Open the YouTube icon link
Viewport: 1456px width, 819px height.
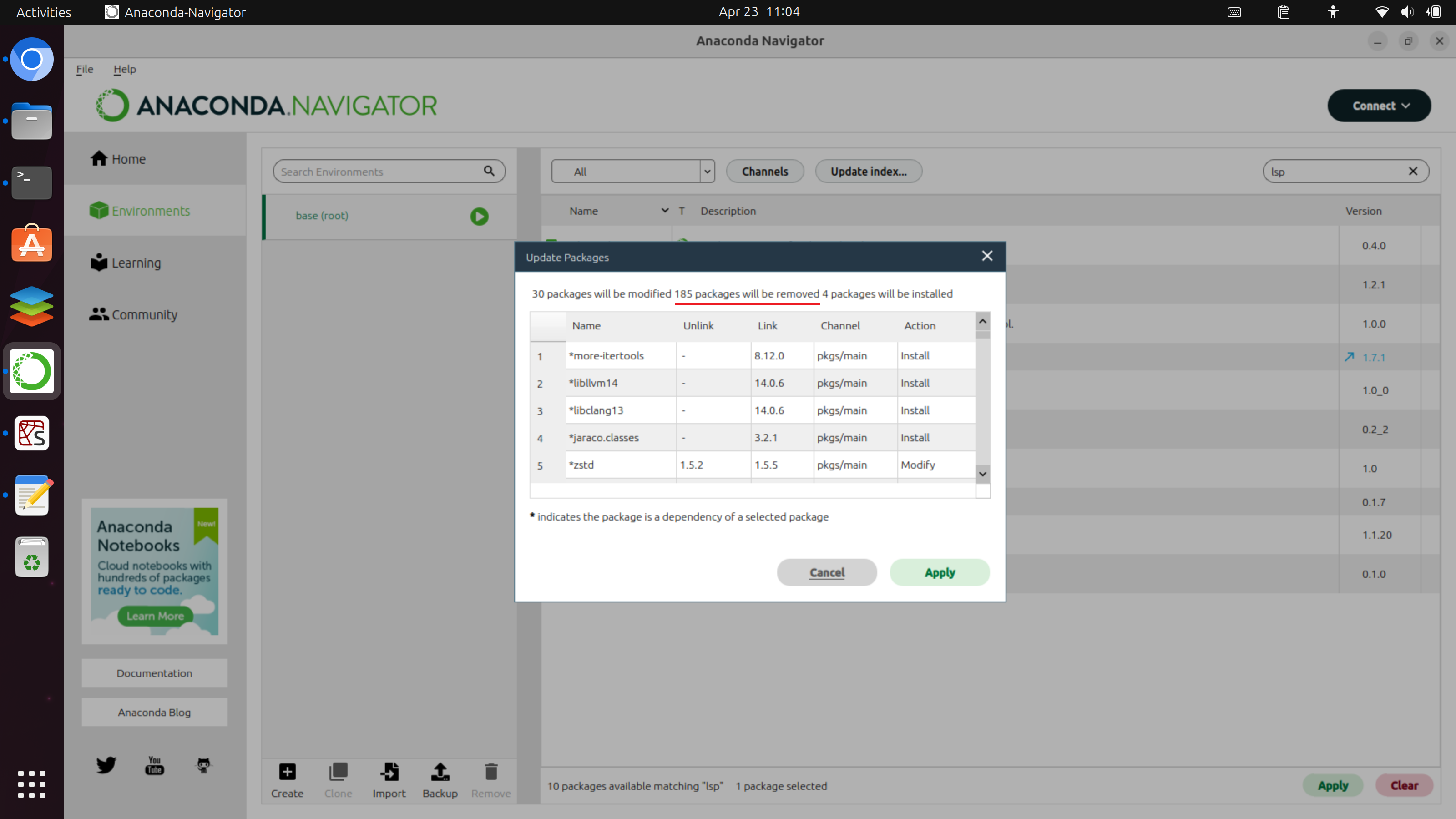[154, 765]
